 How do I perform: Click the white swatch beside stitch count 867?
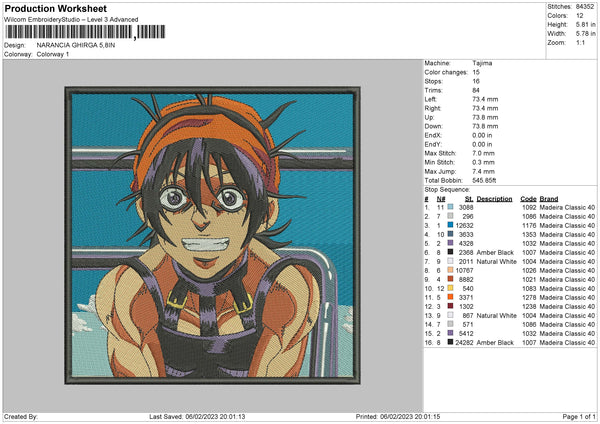click(x=450, y=315)
